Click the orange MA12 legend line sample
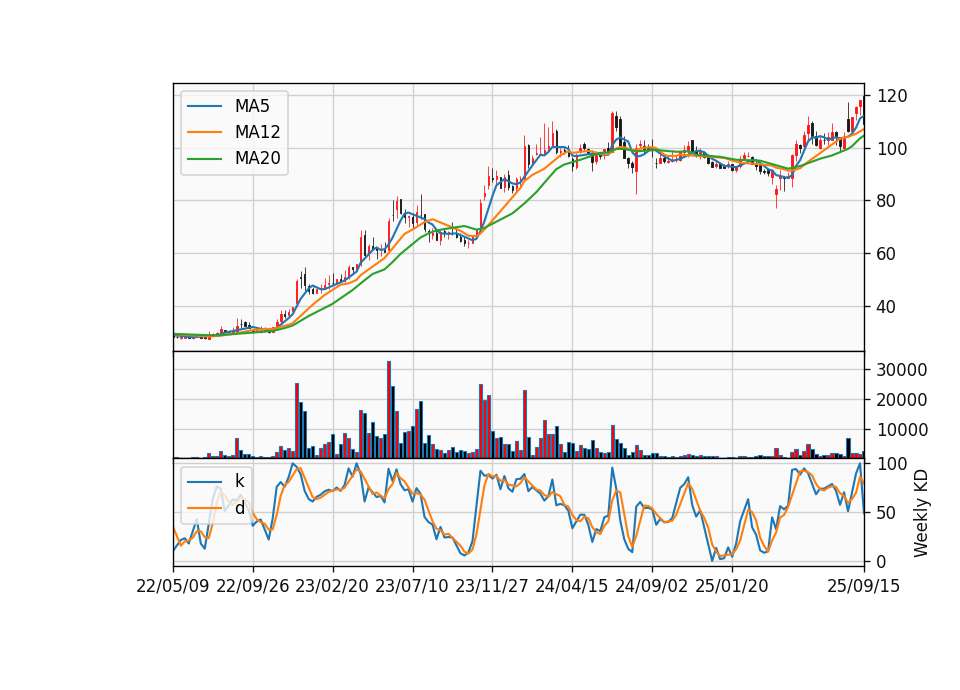This screenshot has width=960, height=690. pos(204,132)
